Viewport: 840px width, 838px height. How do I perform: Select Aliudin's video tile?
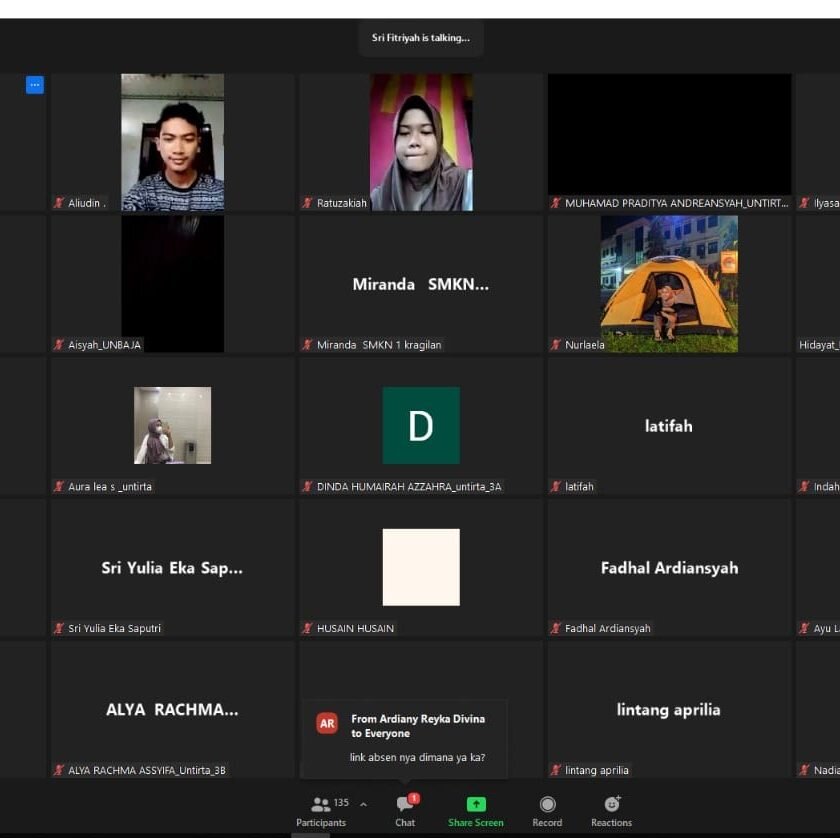pos(172,142)
